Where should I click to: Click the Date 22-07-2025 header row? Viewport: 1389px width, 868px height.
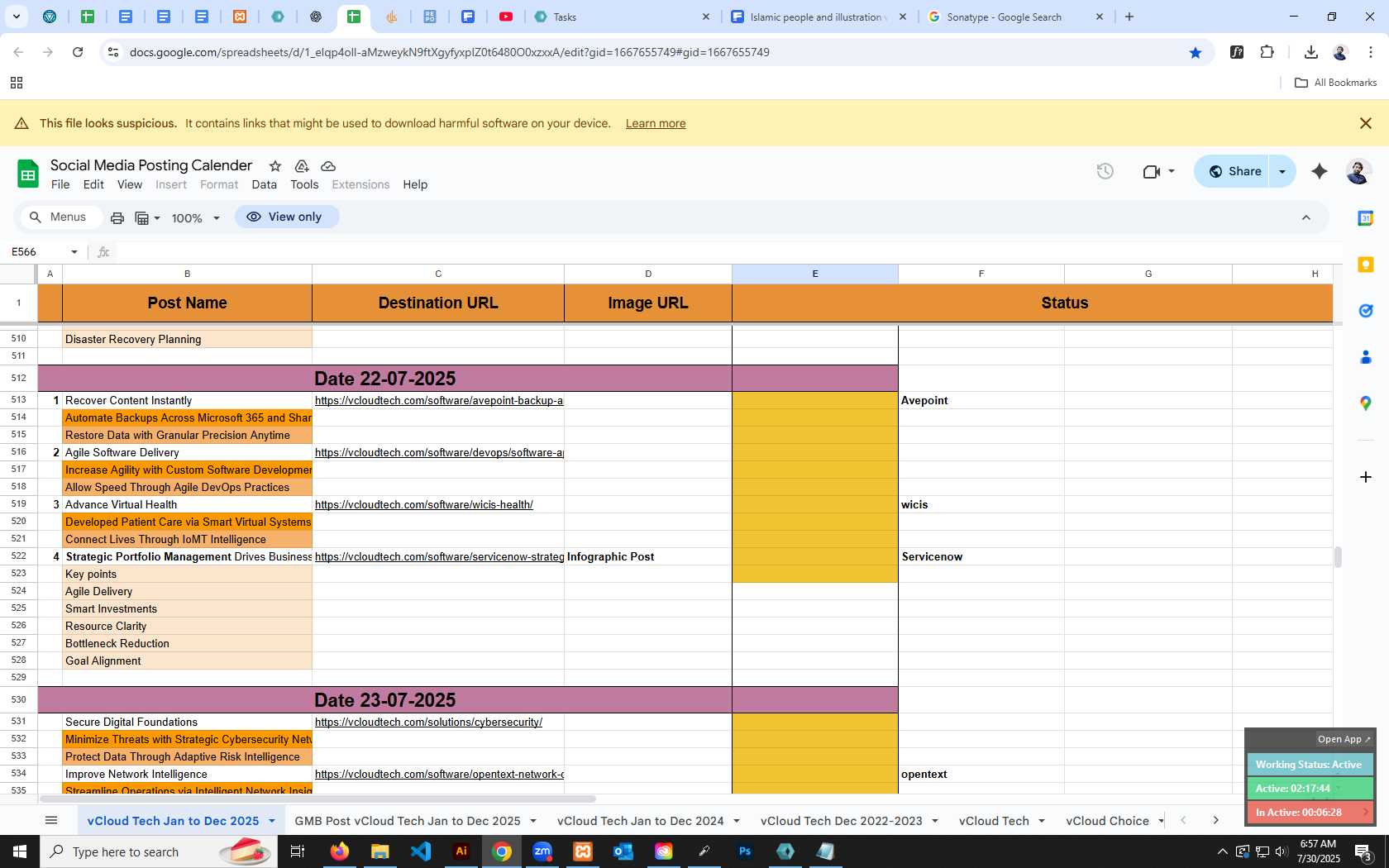tap(385, 379)
